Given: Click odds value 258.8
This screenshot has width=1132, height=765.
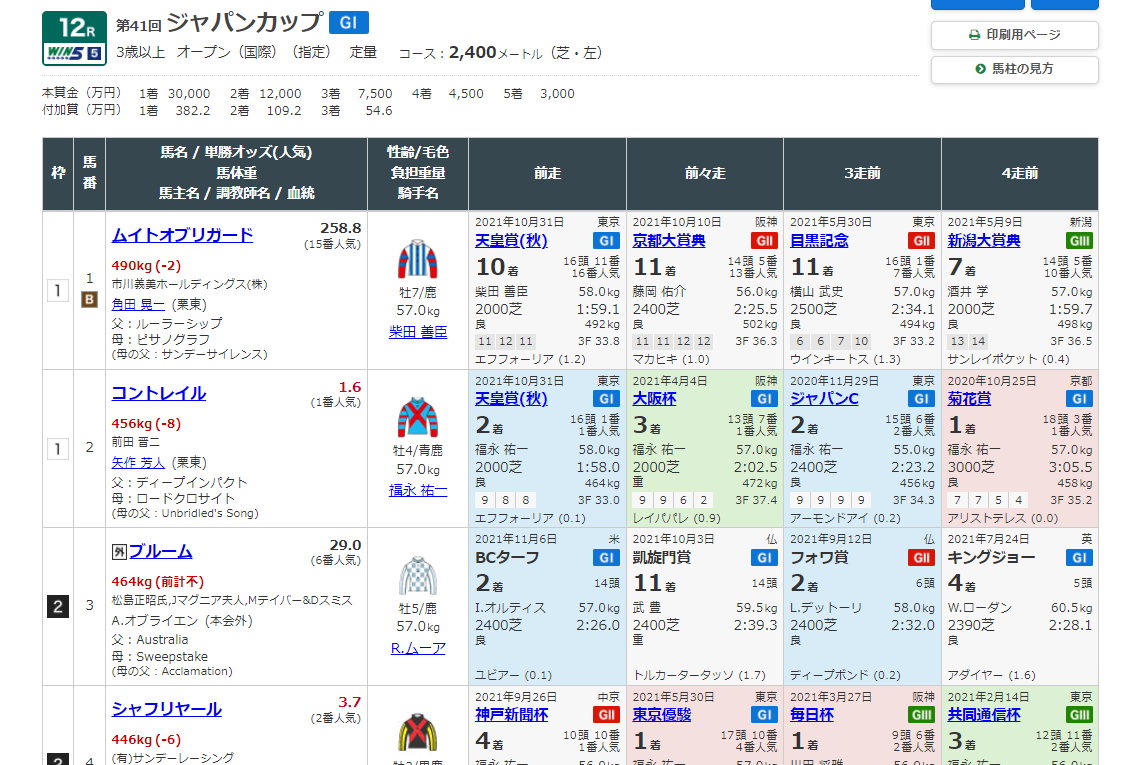Looking at the screenshot, I should (x=341, y=228).
